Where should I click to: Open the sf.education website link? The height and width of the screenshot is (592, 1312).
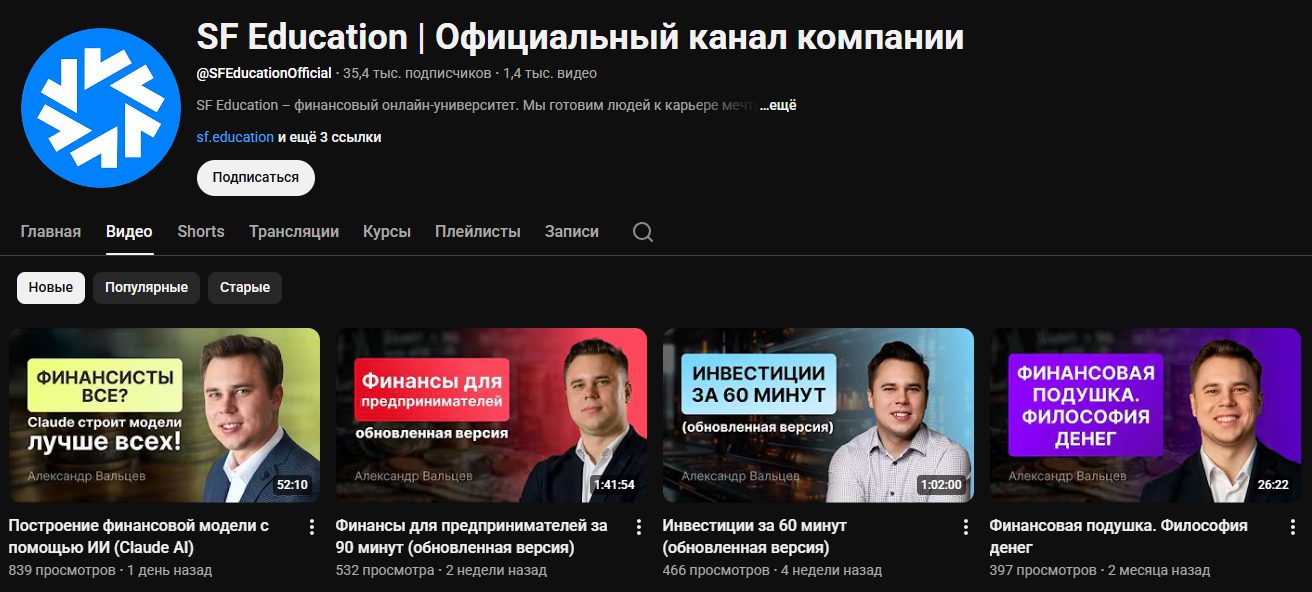235,137
